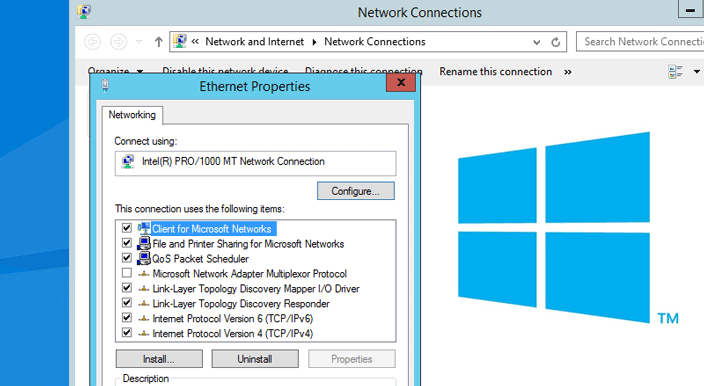Click TCP/IPv6 protocol icon

[x=144, y=319]
